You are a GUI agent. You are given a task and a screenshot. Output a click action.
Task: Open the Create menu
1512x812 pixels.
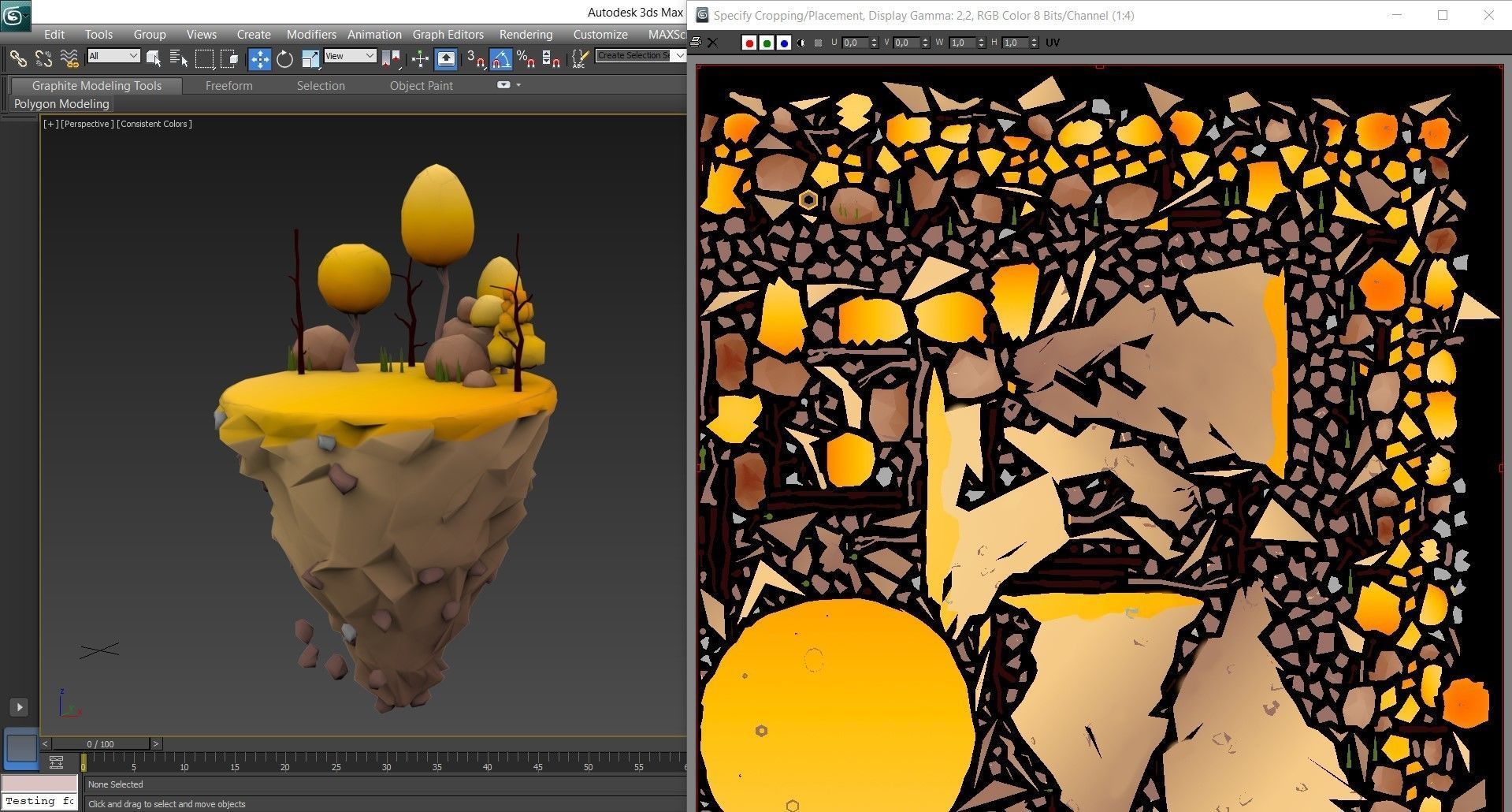254,34
